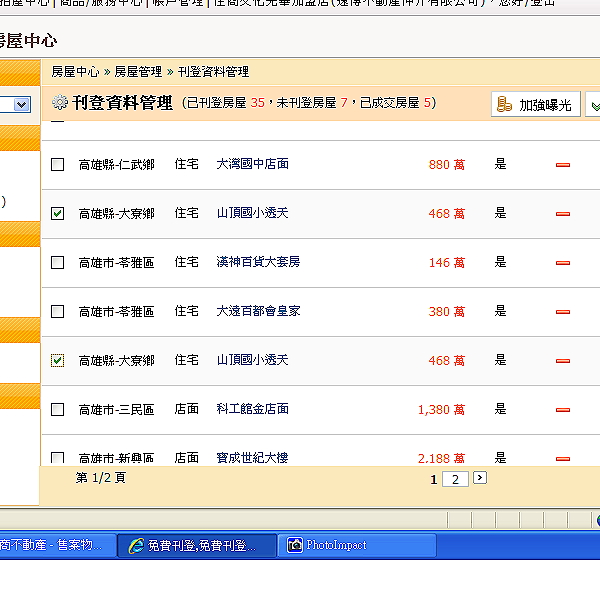This screenshot has height=600, width=600.
Task: Select the 漢神百貨大套房 row checkbox
Action: click(57, 262)
